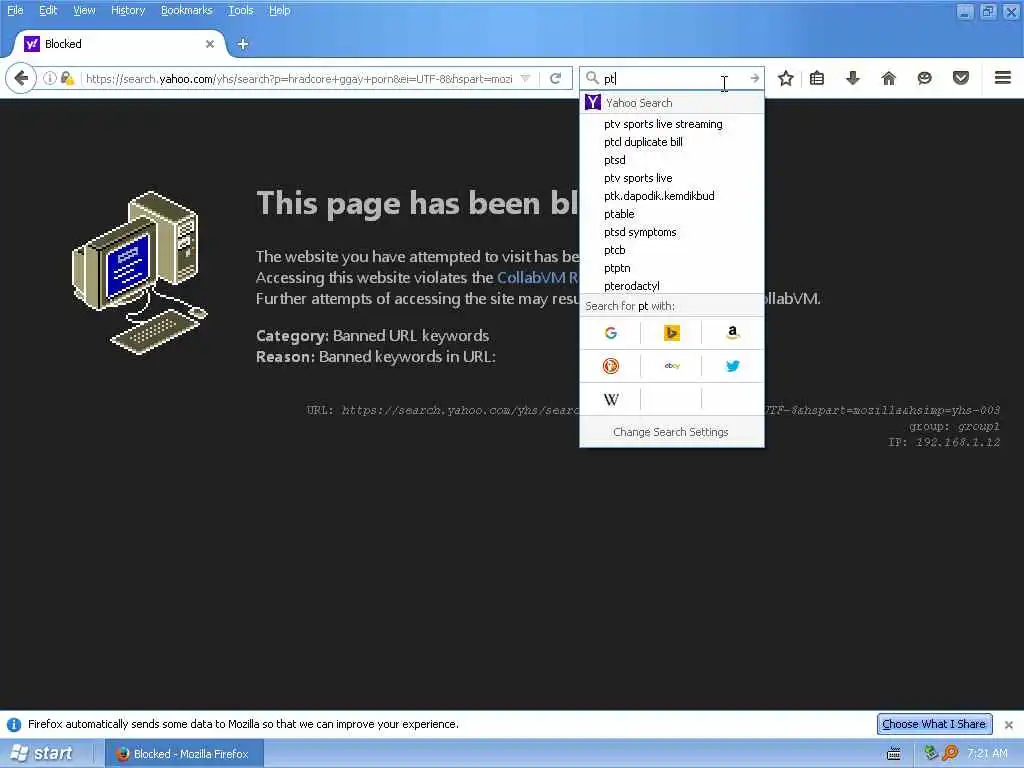The height and width of the screenshot is (768, 1024).
Task: Open the Bookmarks menu
Action: [x=186, y=10]
